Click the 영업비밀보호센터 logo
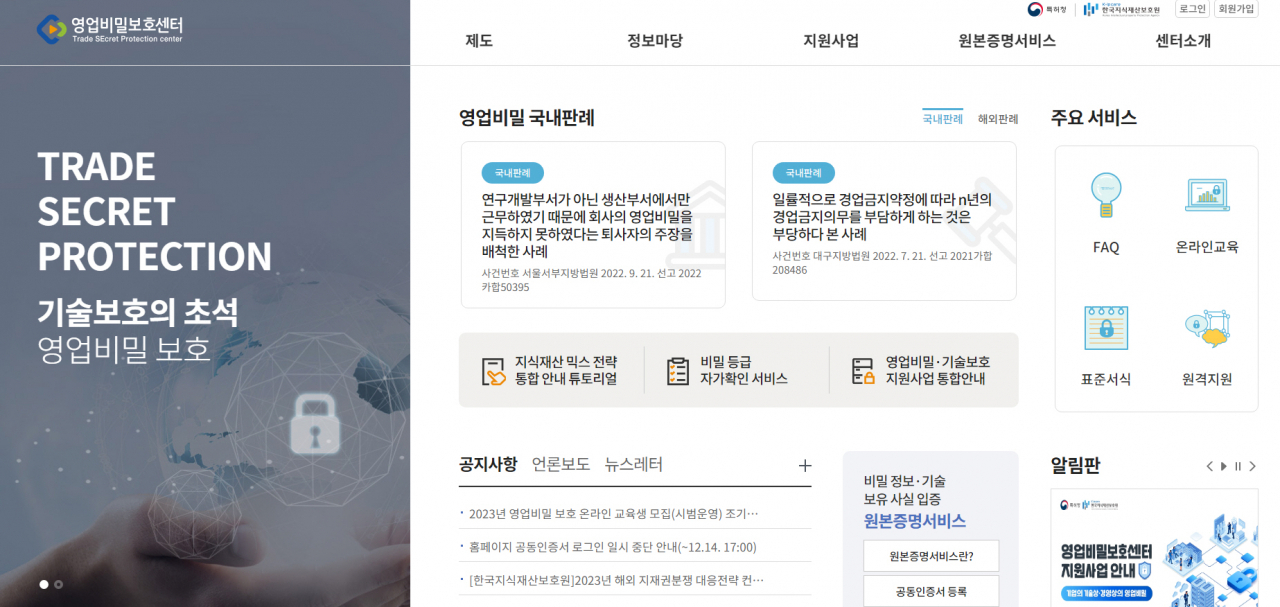Viewport: 1280px width, 607px height. pyautogui.click(x=110, y=29)
